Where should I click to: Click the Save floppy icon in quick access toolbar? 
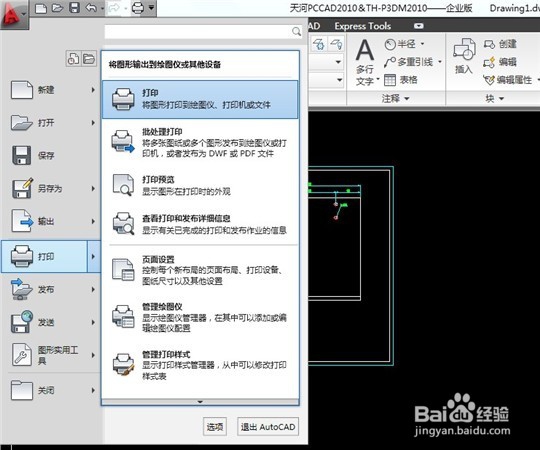(x=74, y=8)
